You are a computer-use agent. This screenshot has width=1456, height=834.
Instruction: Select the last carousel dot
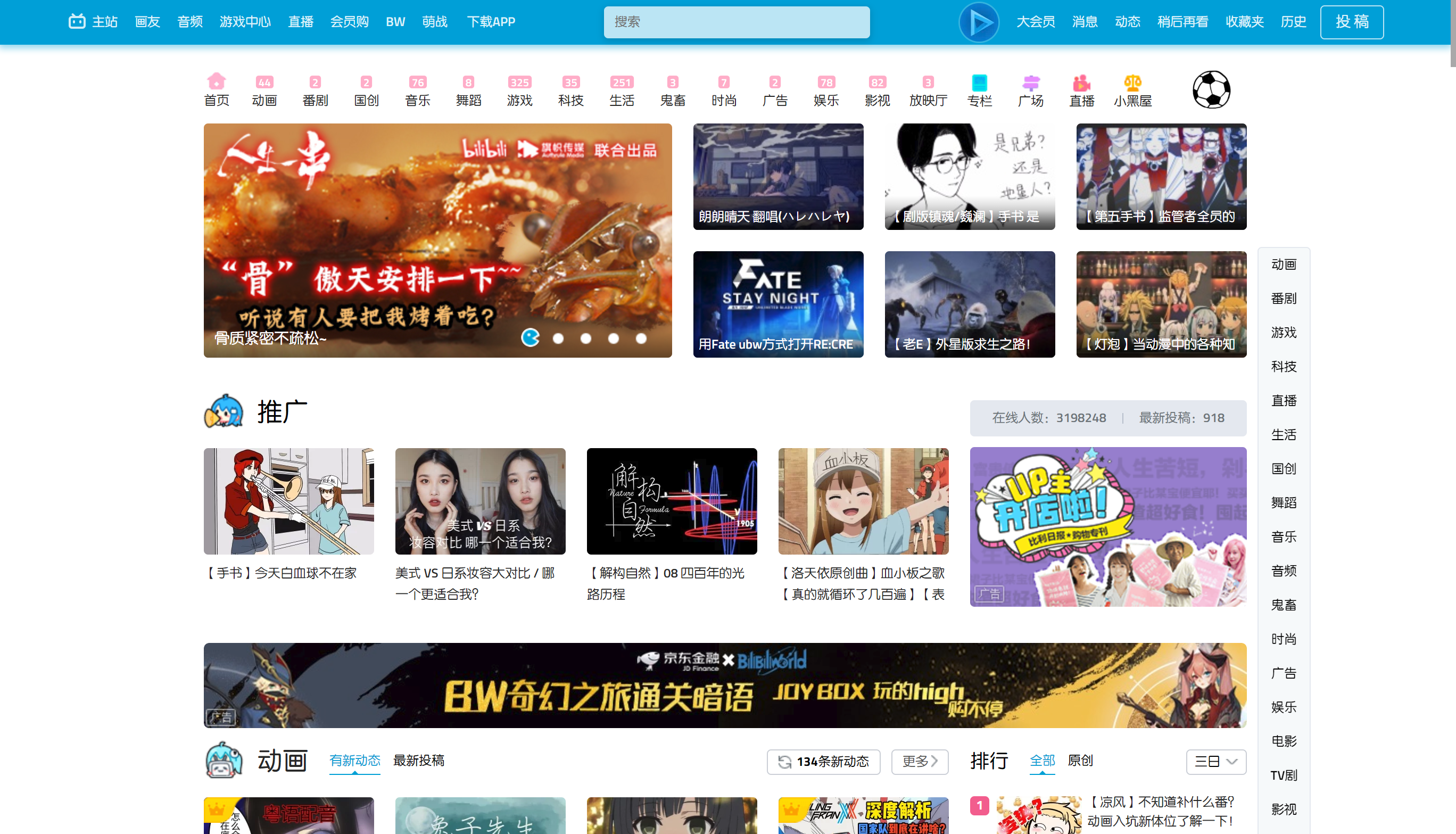(641, 338)
